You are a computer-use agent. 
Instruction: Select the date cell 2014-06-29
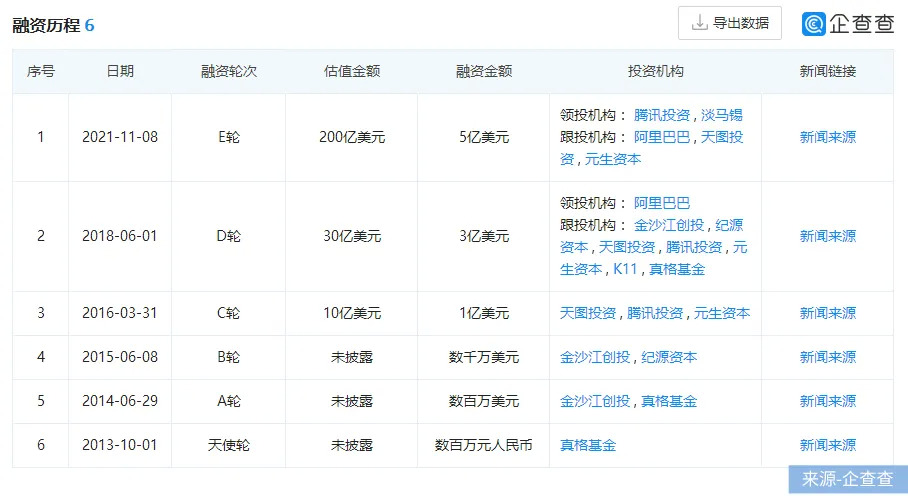tap(120, 401)
